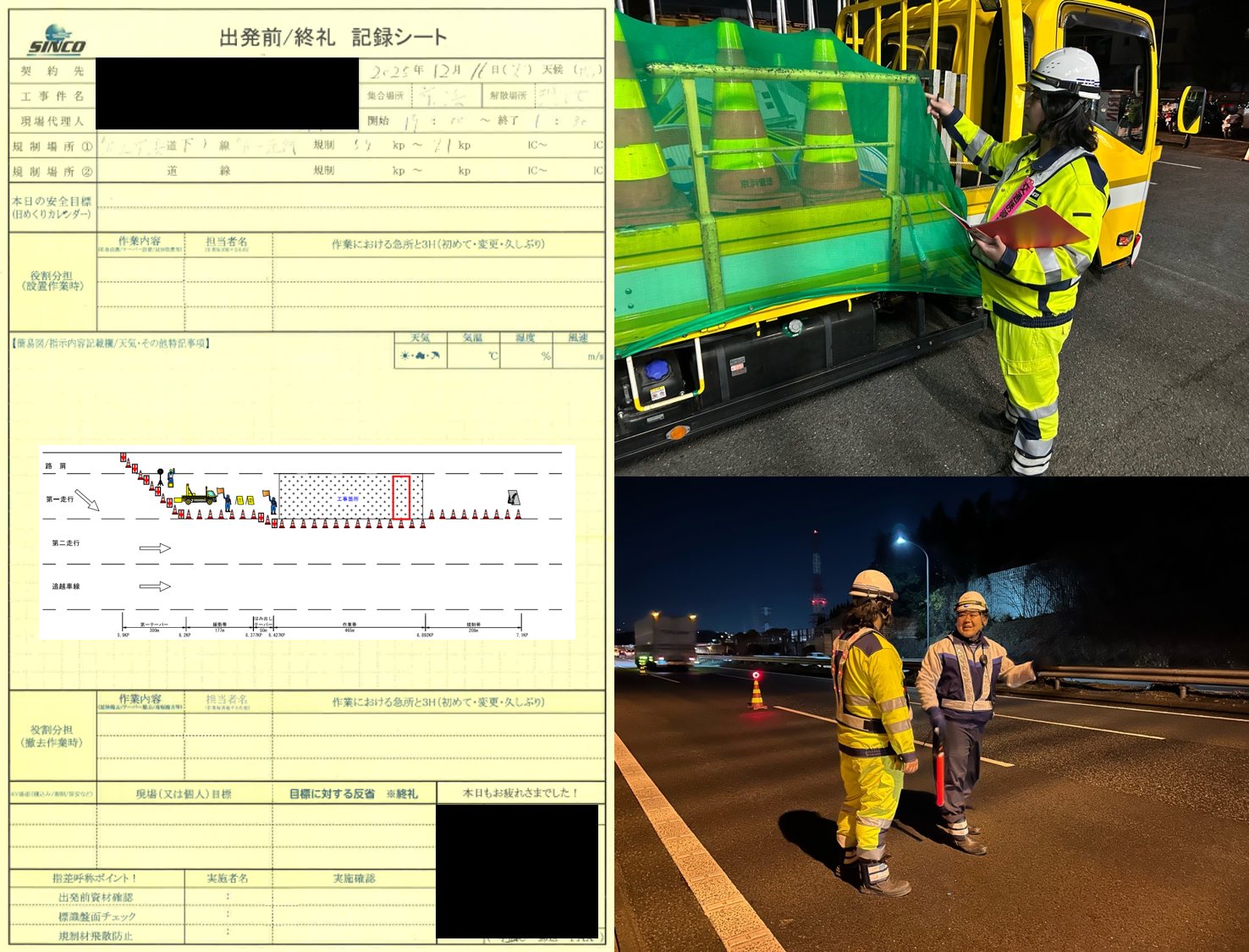Click the 工事箇所 label in the dotted zone
The image size is (1249, 952).
348,499
